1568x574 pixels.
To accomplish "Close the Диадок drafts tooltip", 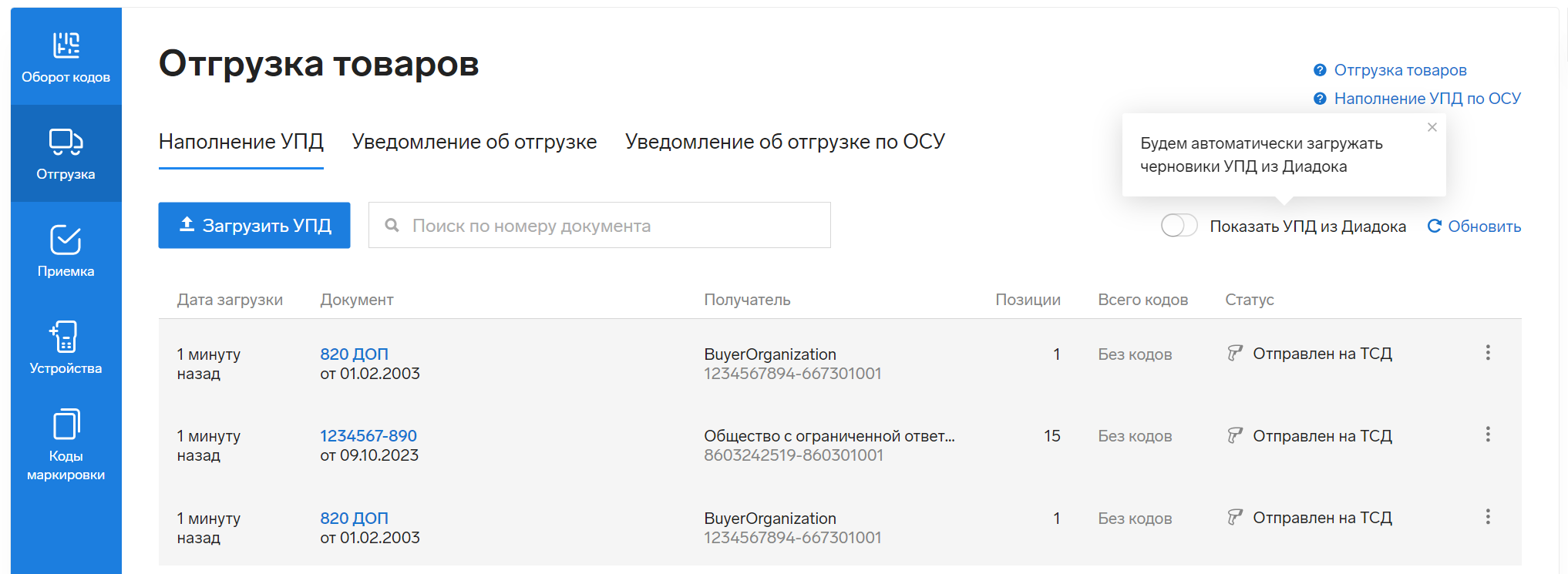I will click(1432, 127).
